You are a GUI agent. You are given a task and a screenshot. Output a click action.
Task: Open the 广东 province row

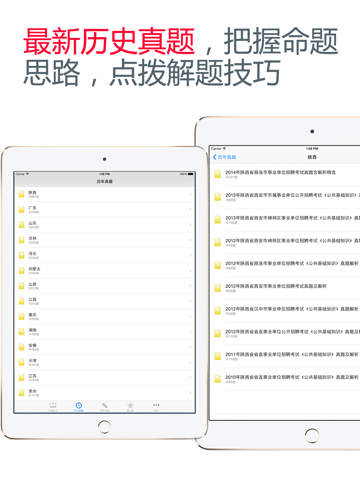tap(104, 210)
